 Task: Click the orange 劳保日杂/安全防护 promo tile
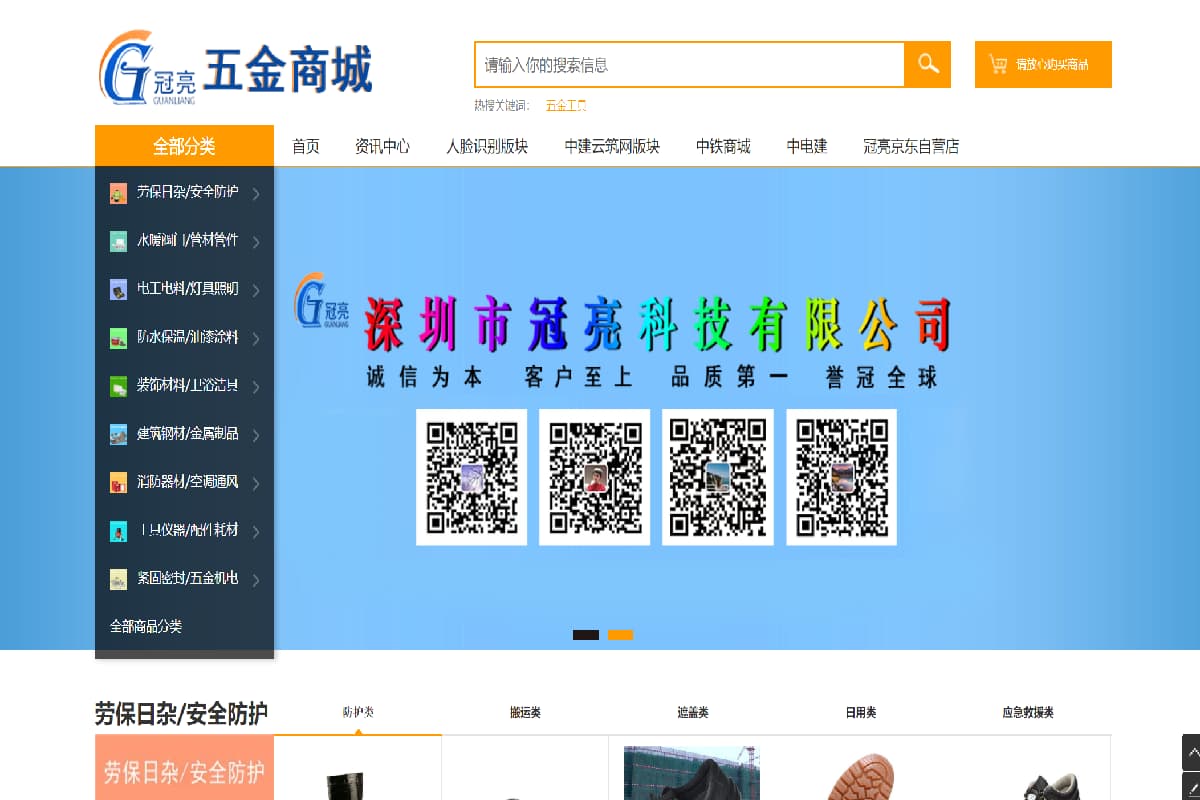(x=184, y=768)
